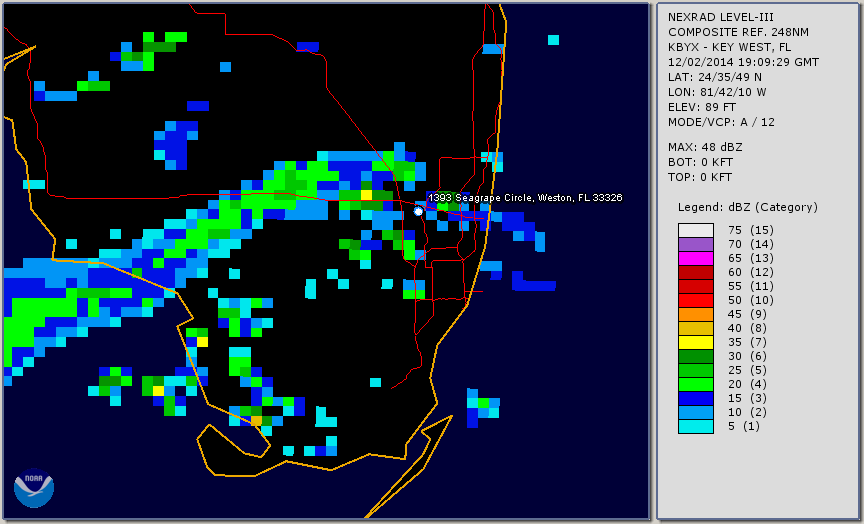The height and width of the screenshot is (524, 864).
Task: Select the 70 dBZ purple legend swatch
Action: point(696,244)
